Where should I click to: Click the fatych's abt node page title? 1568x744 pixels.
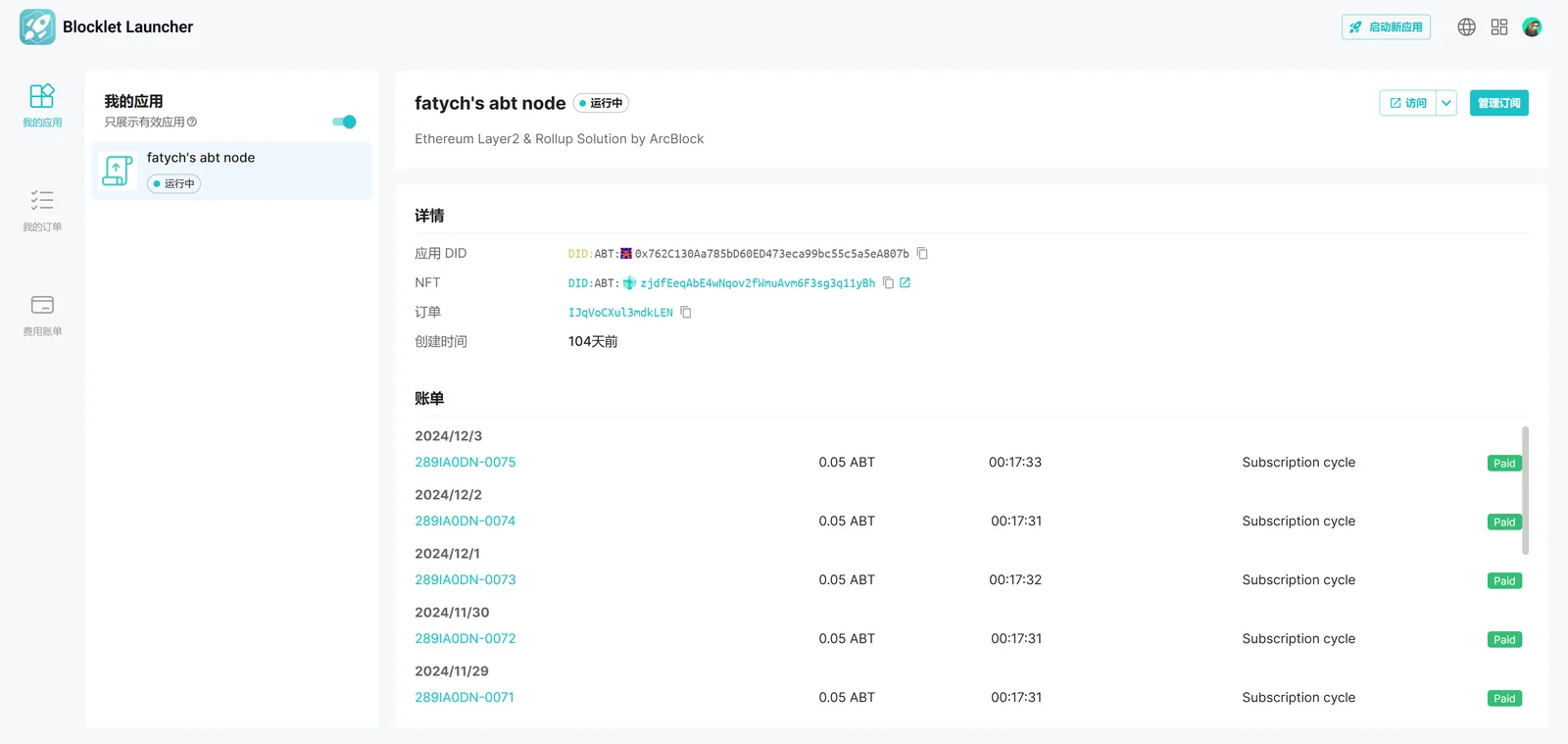[x=490, y=103]
